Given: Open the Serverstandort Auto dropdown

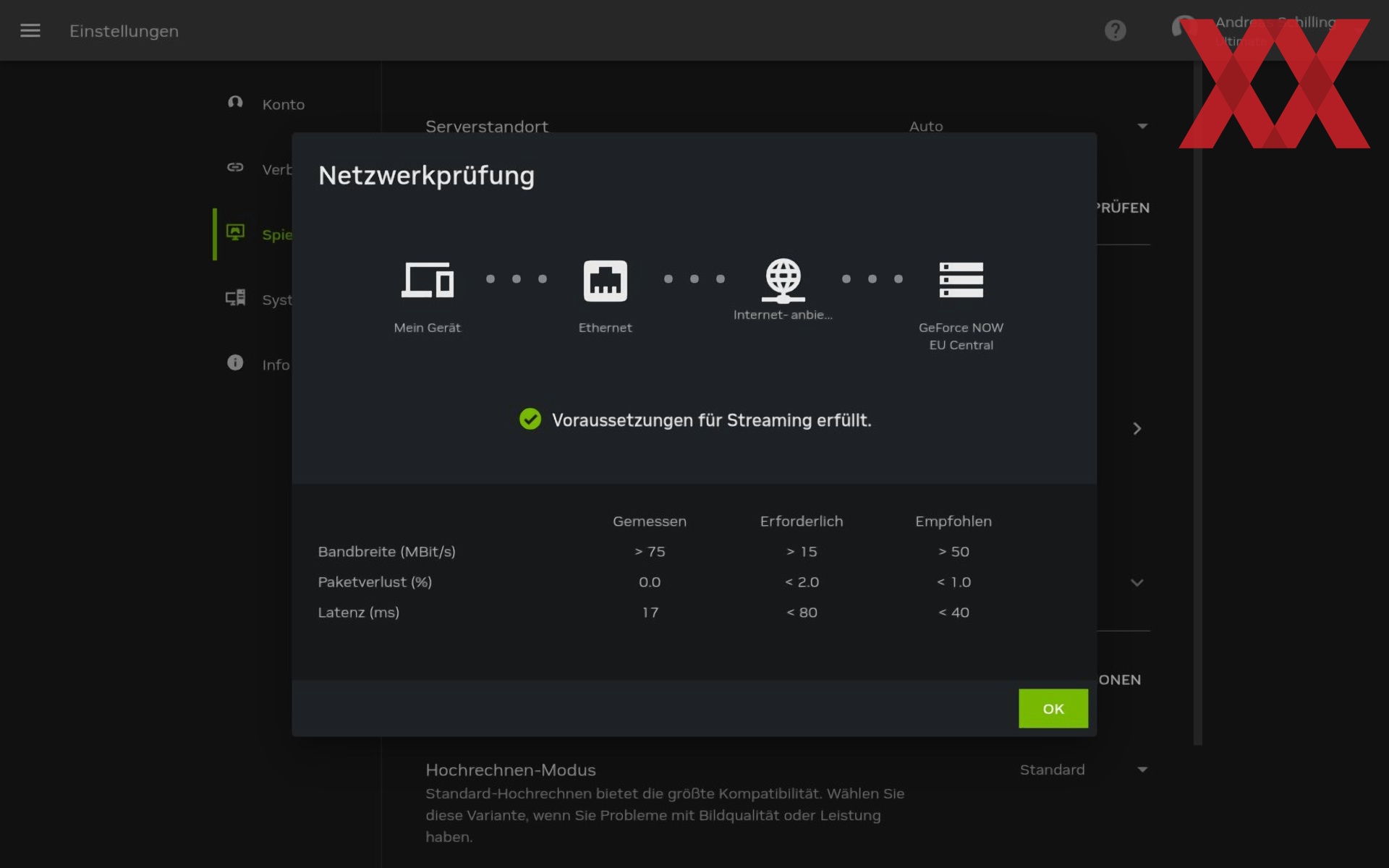Looking at the screenshot, I should click(x=1027, y=126).
